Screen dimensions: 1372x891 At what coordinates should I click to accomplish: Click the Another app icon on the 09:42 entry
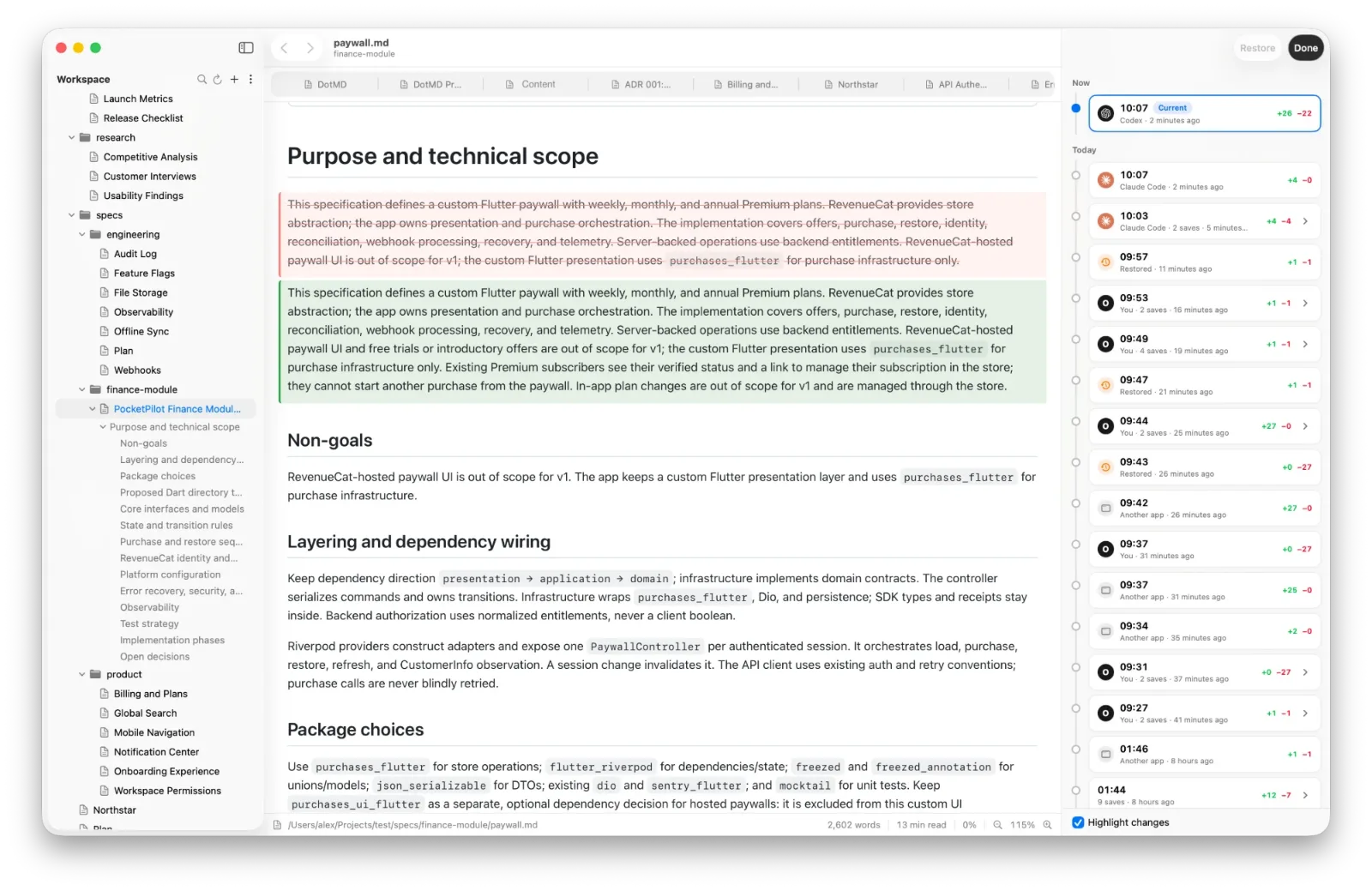click(1106, 509)
